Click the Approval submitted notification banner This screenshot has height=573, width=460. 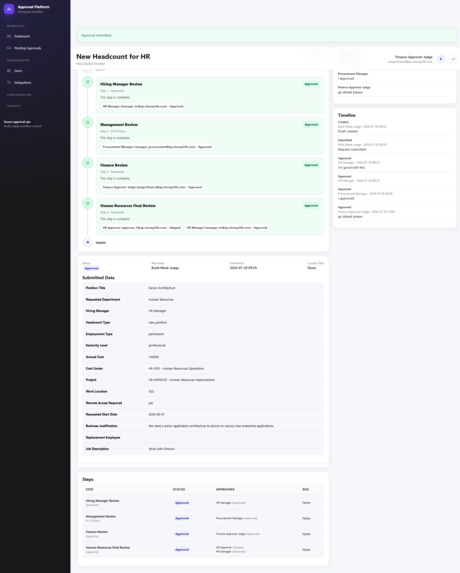[267, 35]
